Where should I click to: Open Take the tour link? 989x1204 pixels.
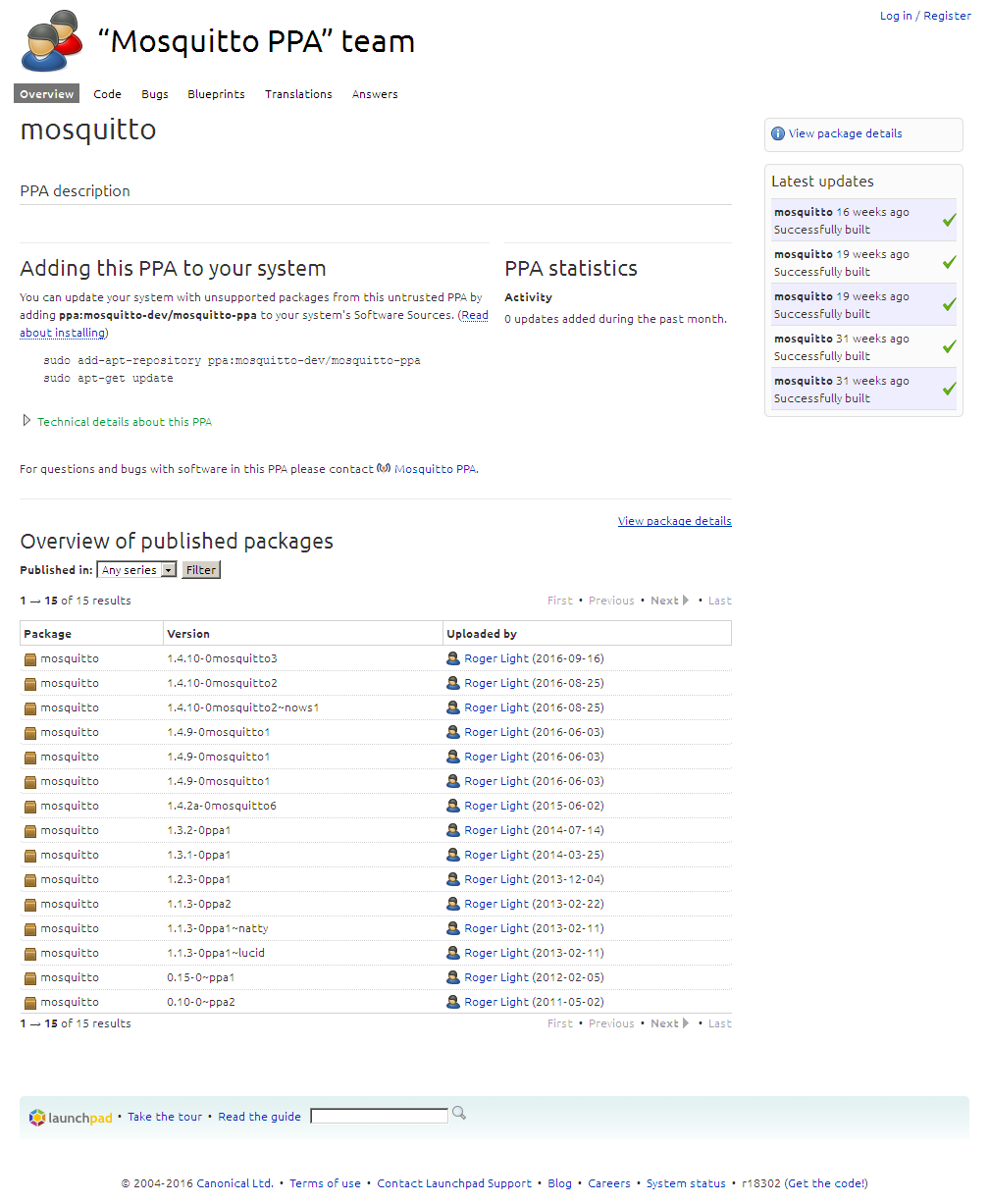[x=165, y=1117]
